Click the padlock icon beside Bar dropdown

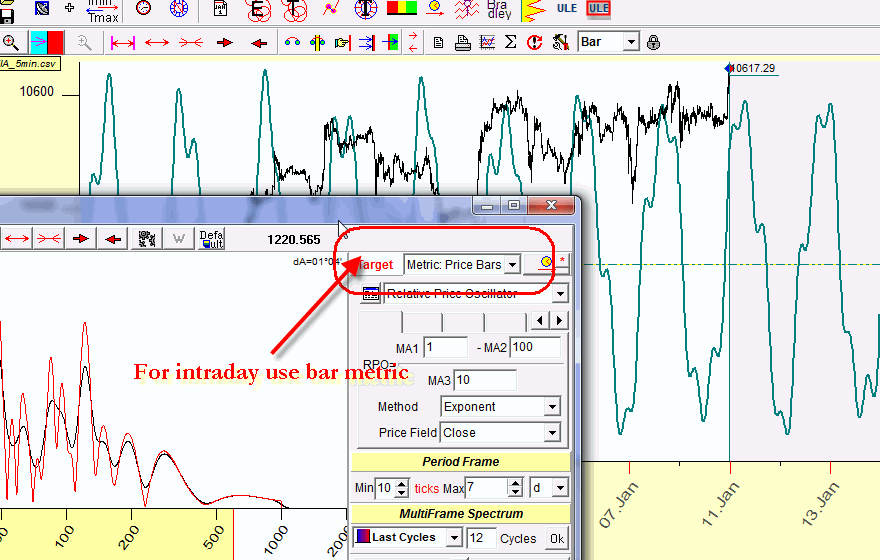click(653, 42)
